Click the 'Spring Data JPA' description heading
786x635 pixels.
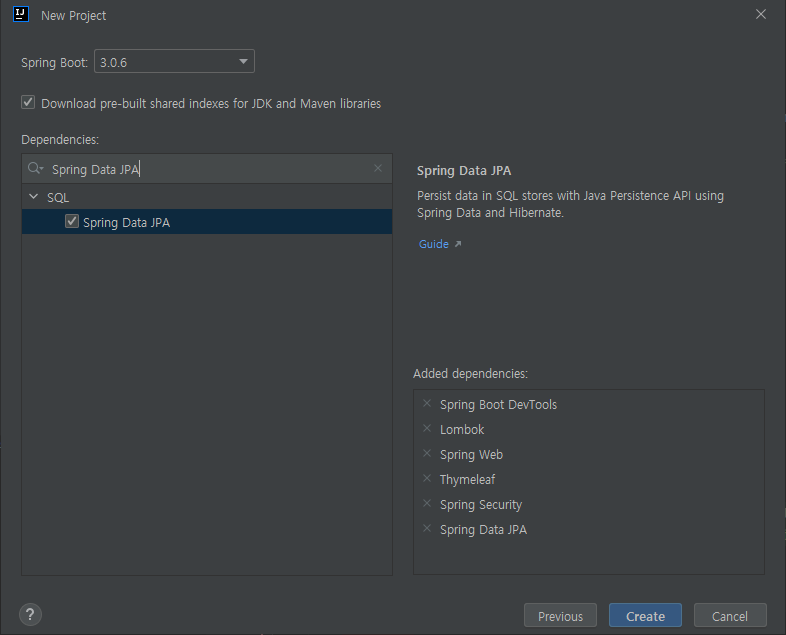pyautogui.click(x=464, y=171)
